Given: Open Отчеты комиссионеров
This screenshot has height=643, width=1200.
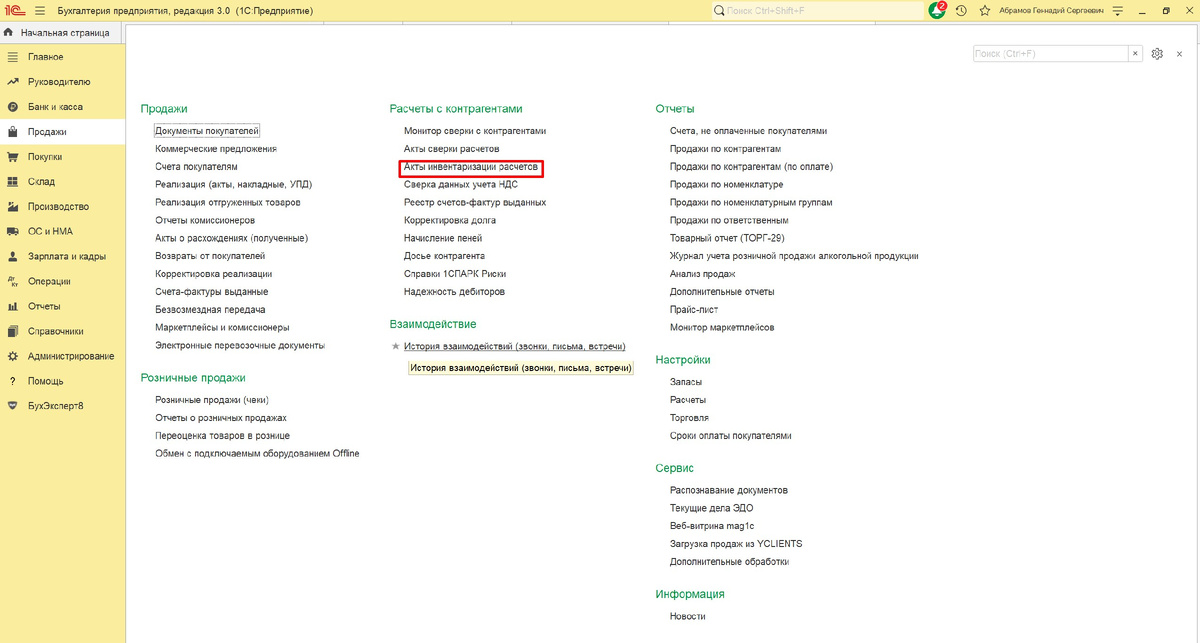Looking at the screenshot, I should [x=205, y=220].
